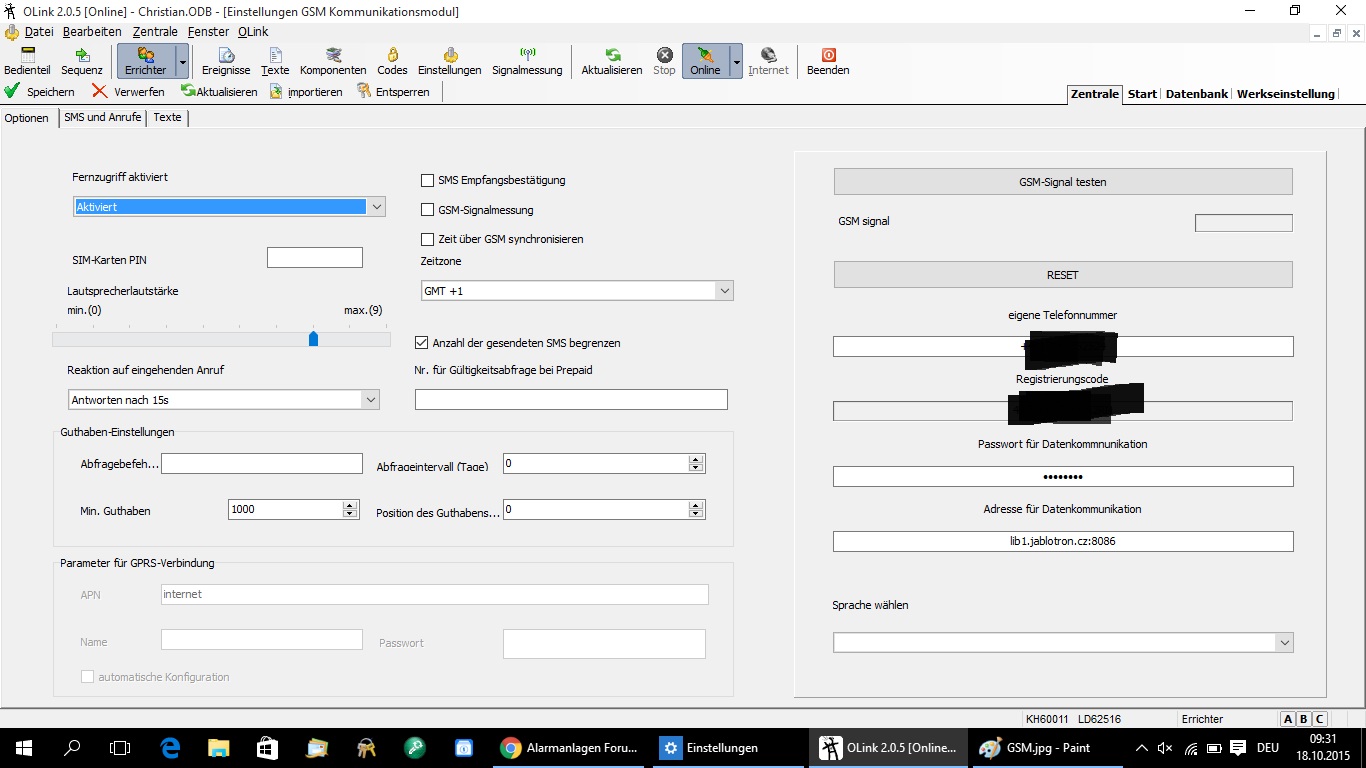Screen dimensions: 1366x768
Task: Enable SMS Empfangsbestätigung checkbox
Action: [428, 181]
